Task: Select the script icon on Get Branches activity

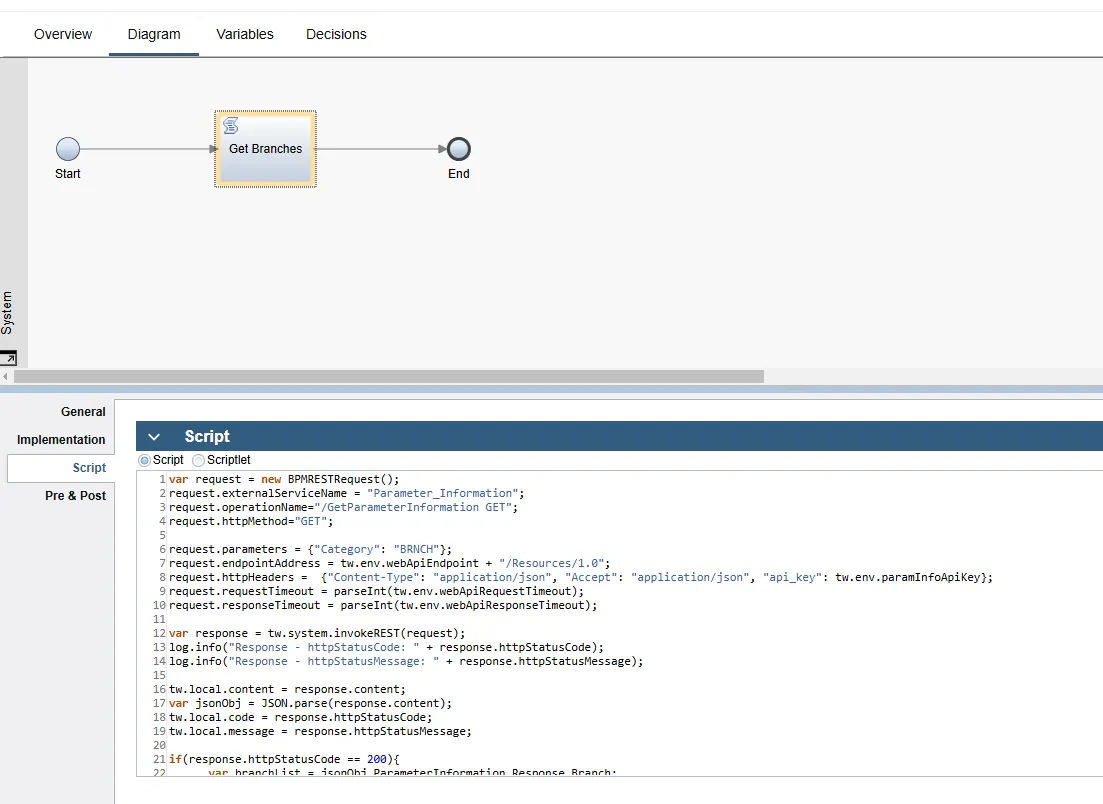Action: [x=230, y=125]
